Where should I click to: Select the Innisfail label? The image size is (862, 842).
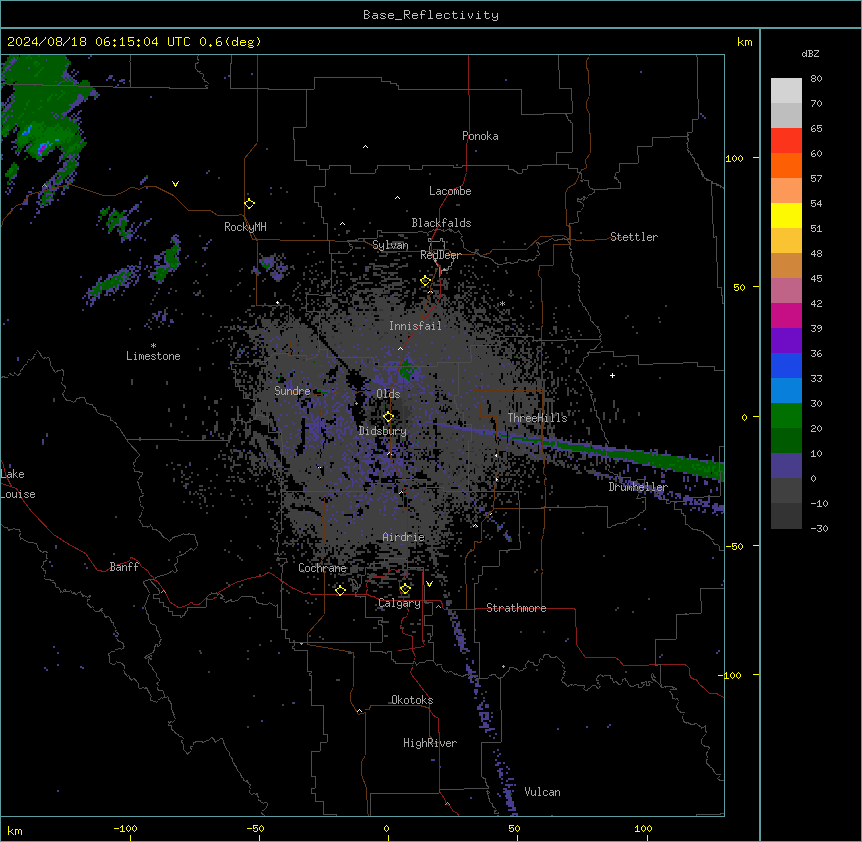(415, 326)
